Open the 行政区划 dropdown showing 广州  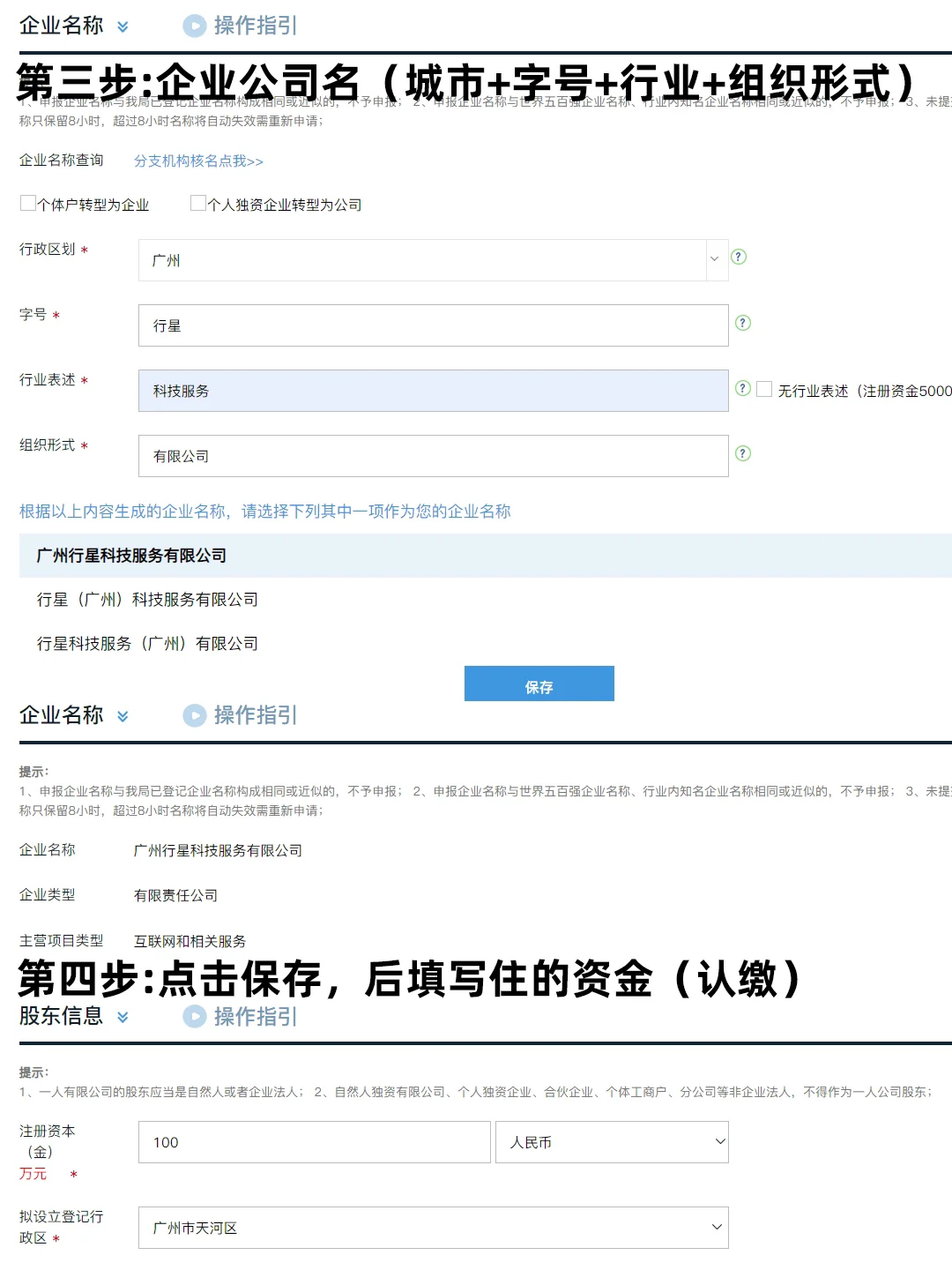[432, 260]
